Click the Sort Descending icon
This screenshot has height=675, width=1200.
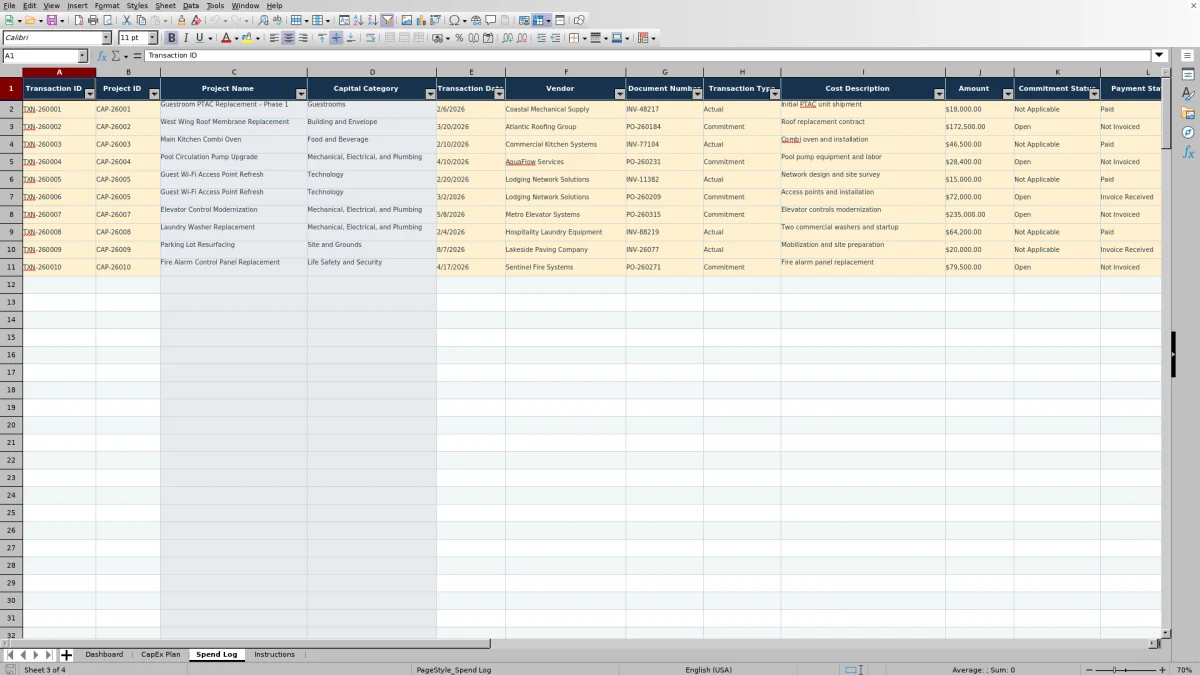[372, 20]
